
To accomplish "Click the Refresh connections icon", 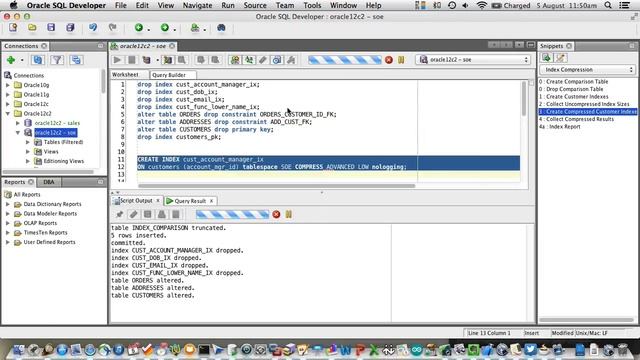I will click(x=38, y=60).
